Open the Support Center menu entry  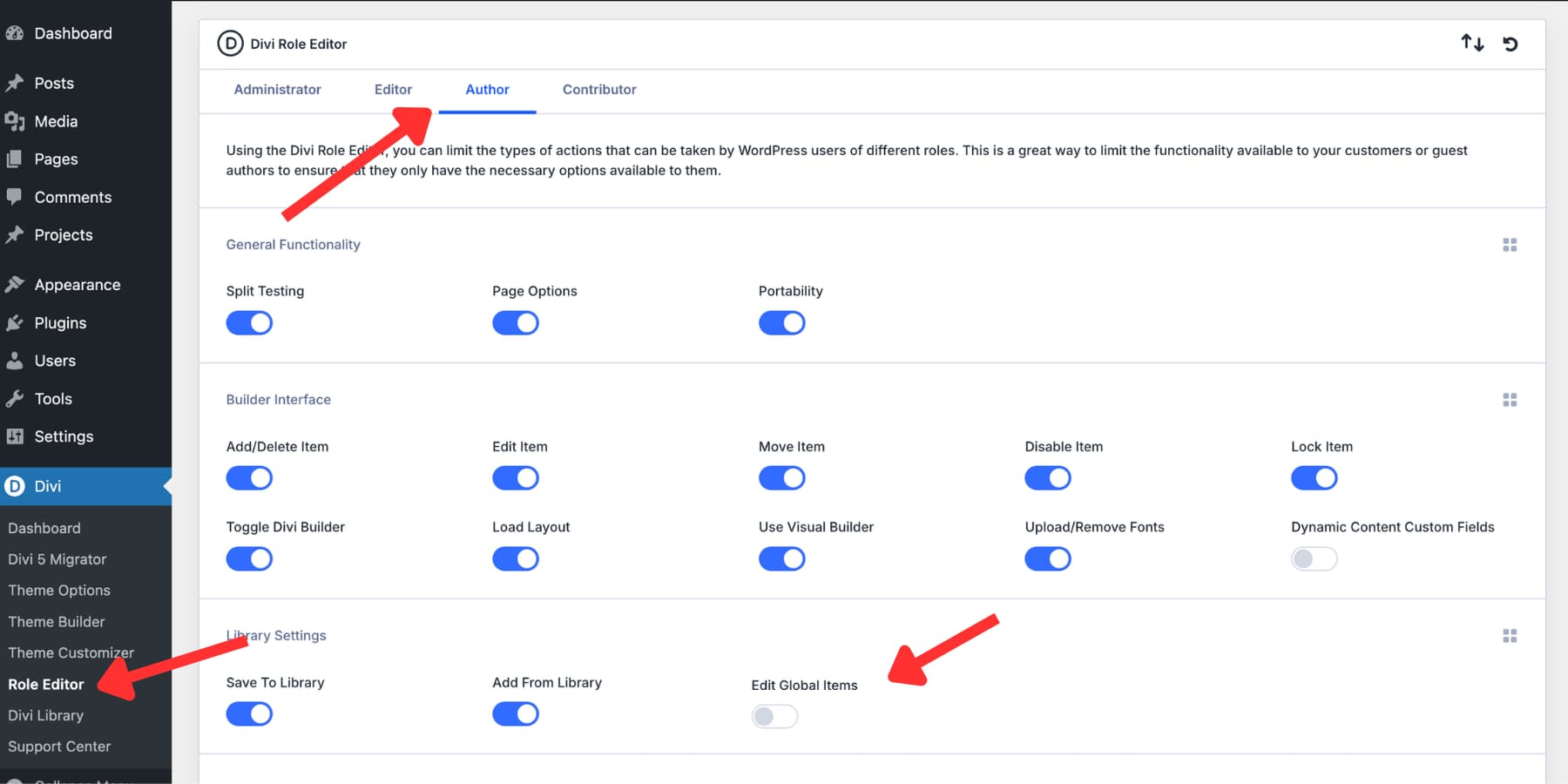[x=58, y=746]
